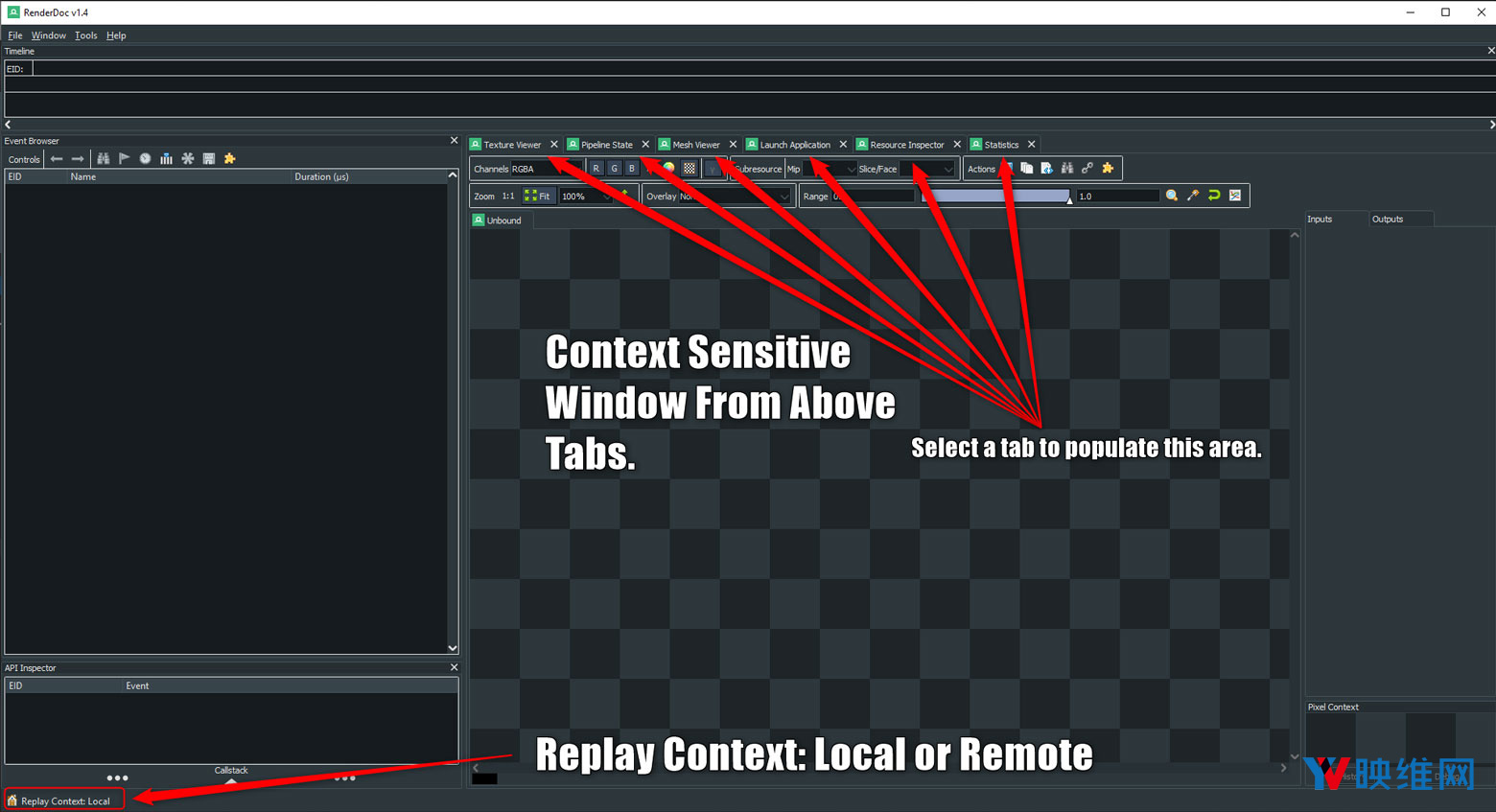Click the white point handle on range slider
The width and height of the screenshot is (1496, 812).
[1069, 199]
